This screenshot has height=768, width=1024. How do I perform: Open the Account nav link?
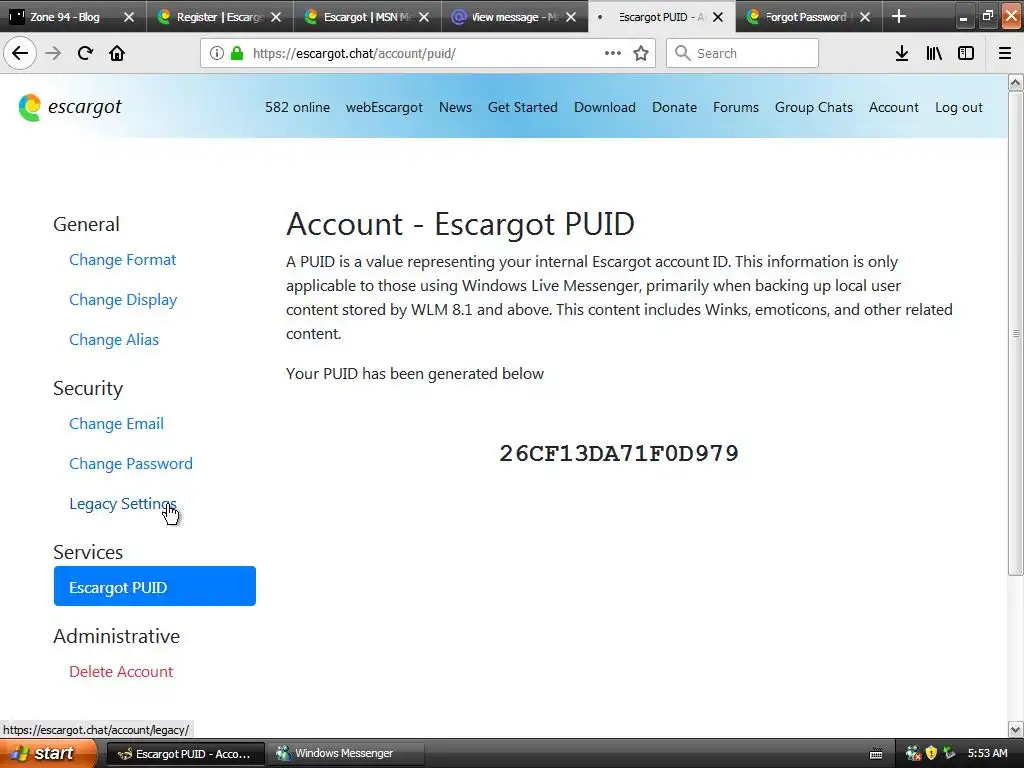893,107
